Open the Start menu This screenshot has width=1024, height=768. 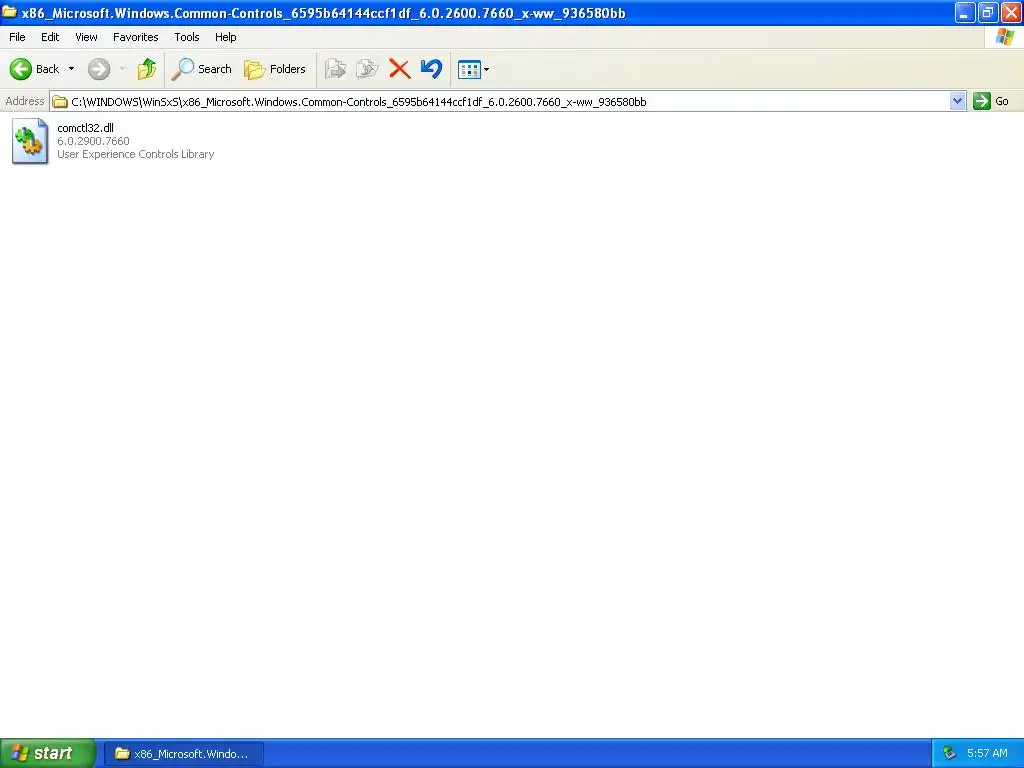(x=48, y=753)
